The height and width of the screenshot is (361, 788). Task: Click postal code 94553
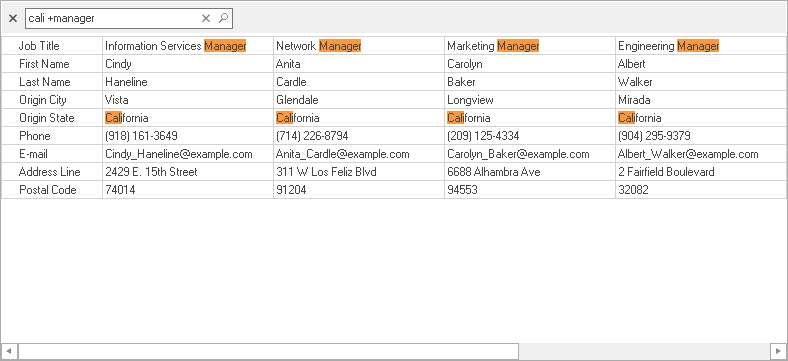(530, 190)
